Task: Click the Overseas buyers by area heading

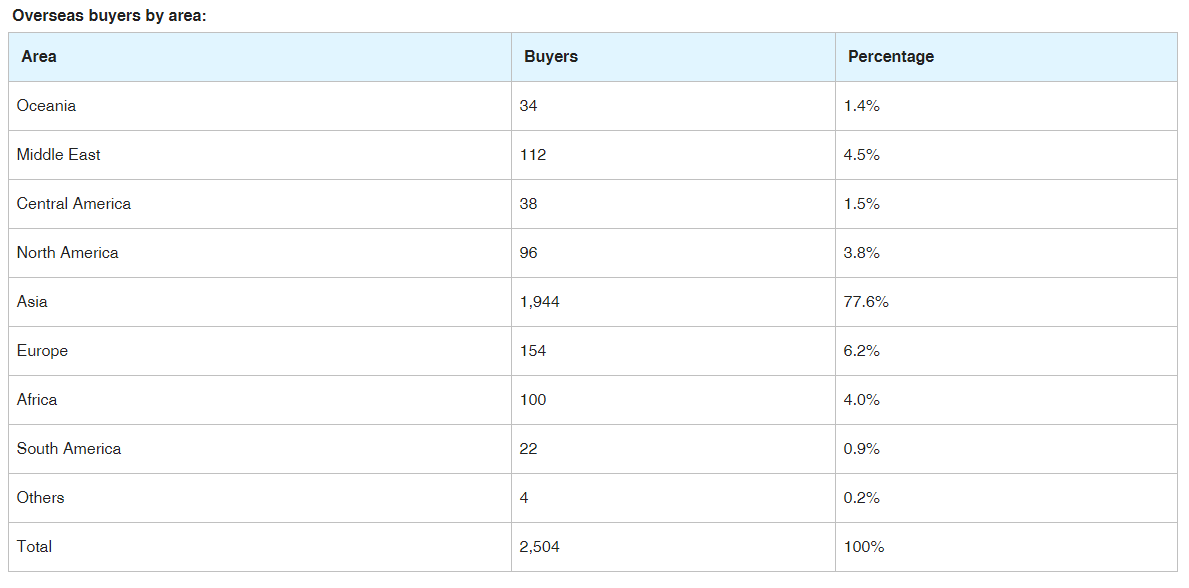Action: click(109, 16)
